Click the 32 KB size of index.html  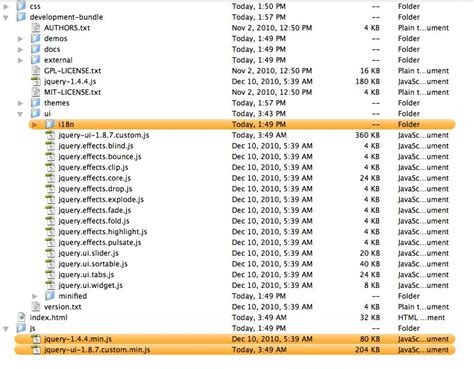click(370, 317)
